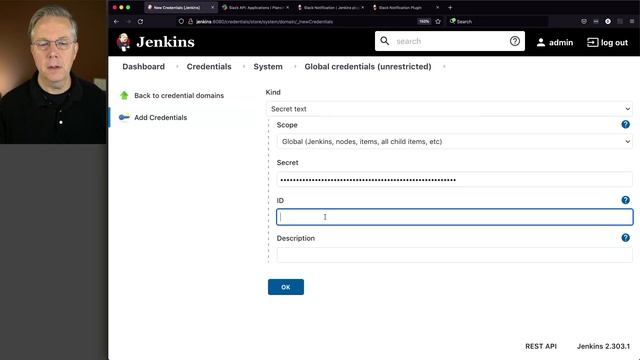This screenshot has height=360, width=640.
Task: Switch to the New Credentials [Jenkins] tab
Action: click(181, 7)
